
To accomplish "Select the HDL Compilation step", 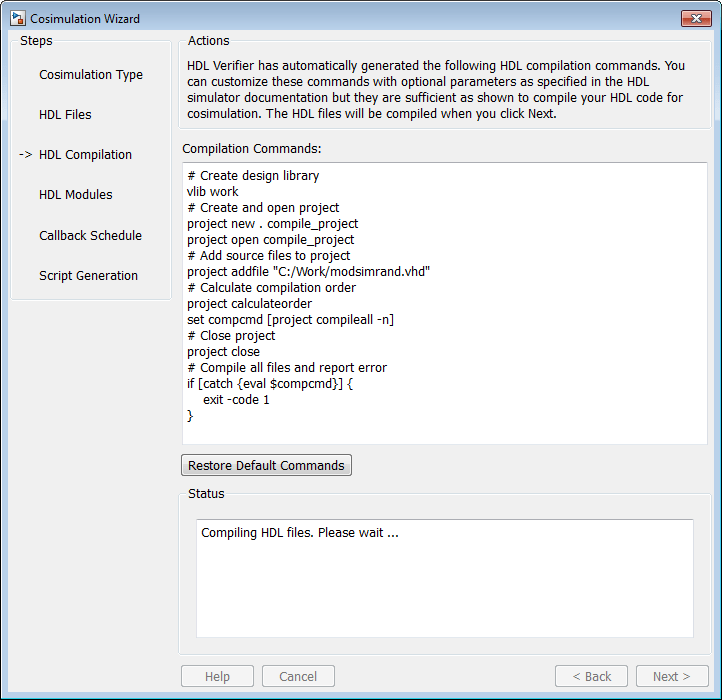I will click(85, 155).
